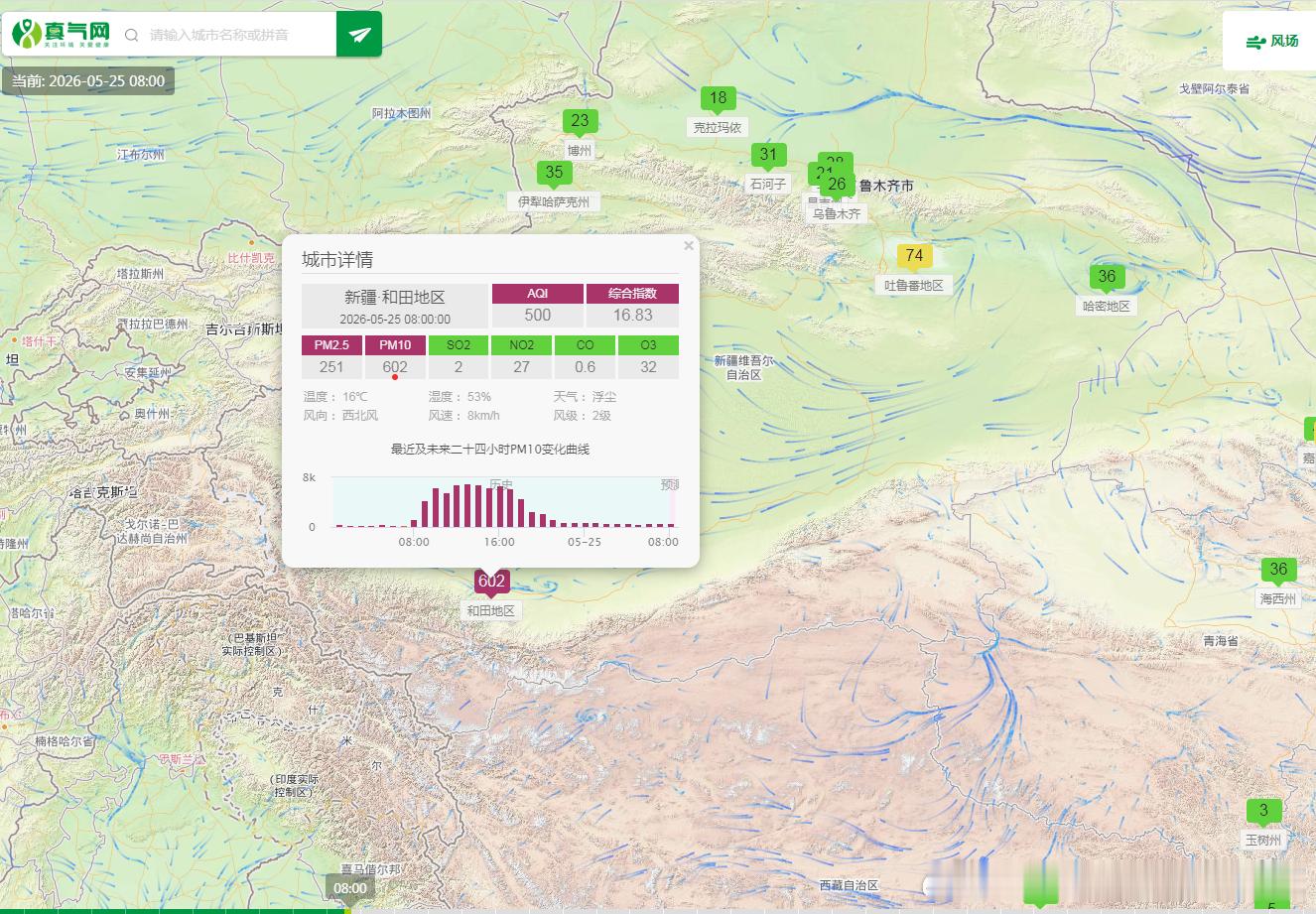Click the green paper-plane search button
Viewport: 1316px width, 914px height.
coord(359,35)
